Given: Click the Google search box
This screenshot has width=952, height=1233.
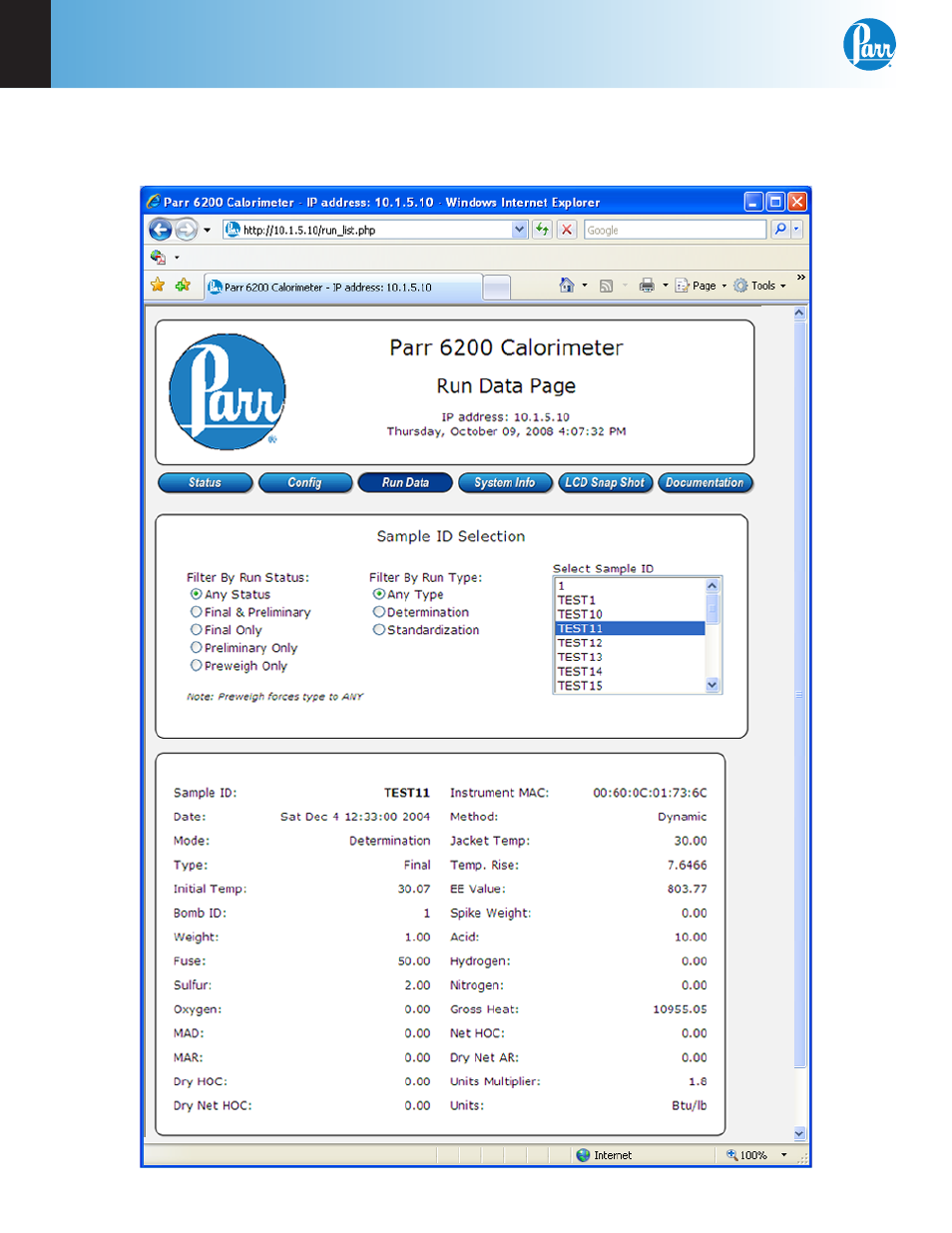Looking at the screenshot, I should click(x=676, y=230).
